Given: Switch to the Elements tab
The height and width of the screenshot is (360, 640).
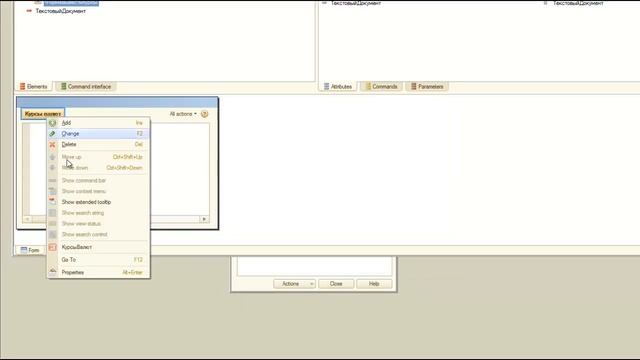Looking at the screenshot, I should click(33, 87).
